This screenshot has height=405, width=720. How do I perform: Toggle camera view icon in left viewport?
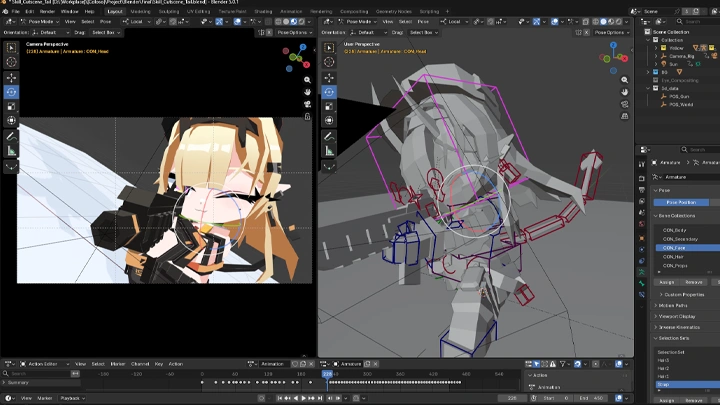tap(307, 104)
